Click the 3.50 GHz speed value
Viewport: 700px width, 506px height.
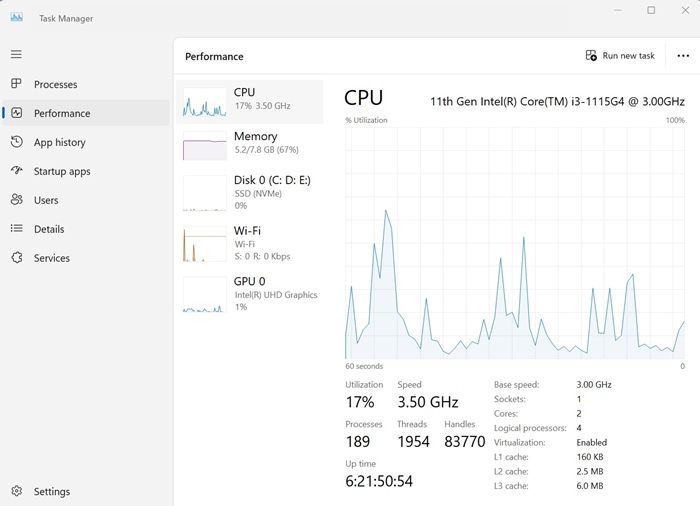[x=428, y=402]
